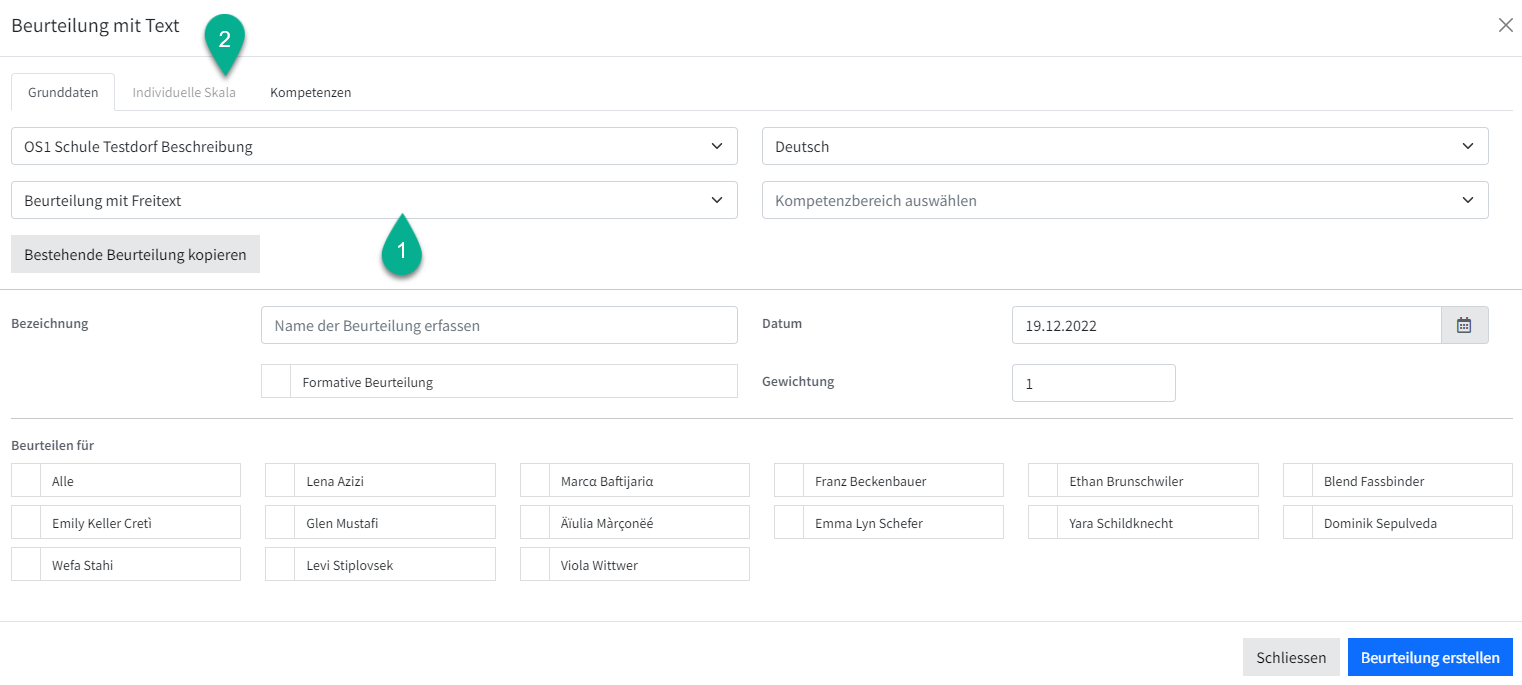1522x685 pixels.
Task: Select Franz Beckenbauer checkbox
Action: (x=789, y=480)
